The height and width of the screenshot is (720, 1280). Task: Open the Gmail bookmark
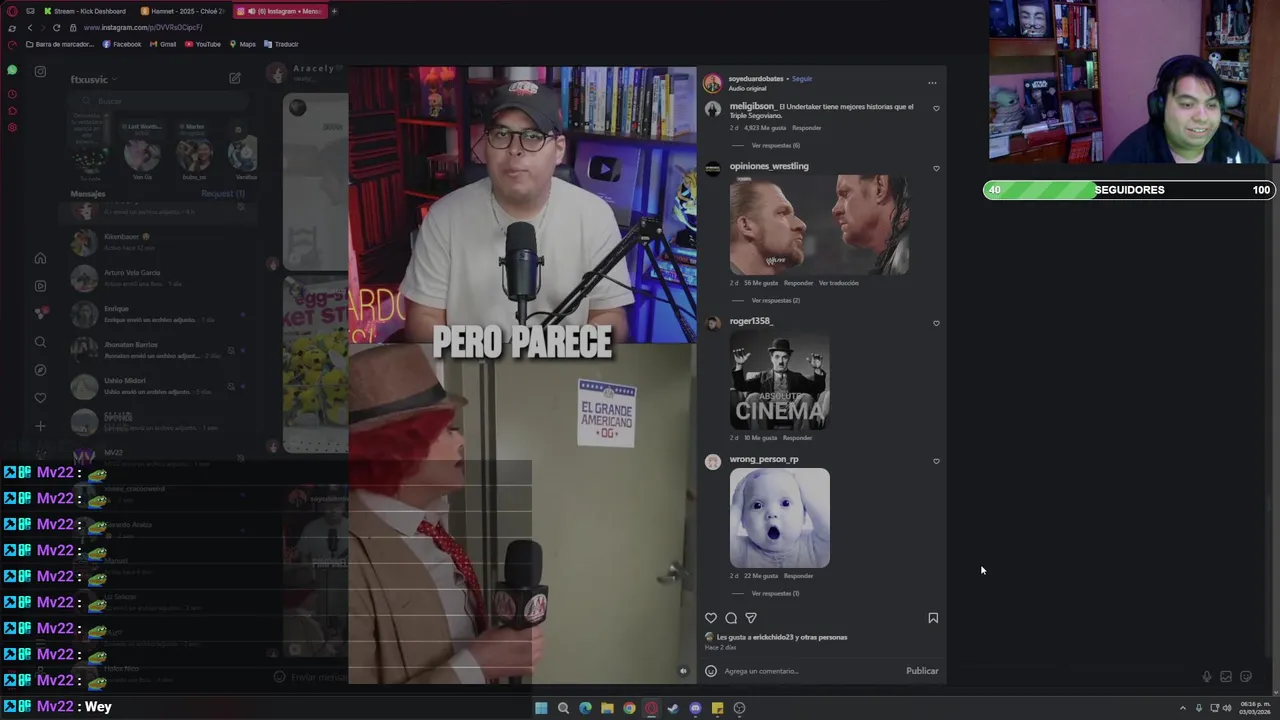click(x=163, y=44)
